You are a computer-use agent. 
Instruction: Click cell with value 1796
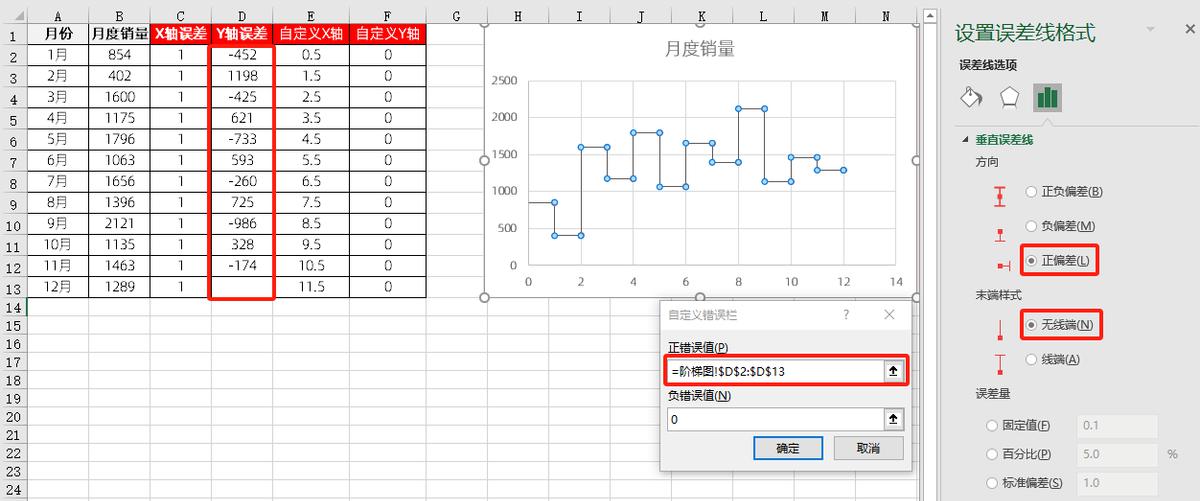pyautogui.click(x=119, y=139)
